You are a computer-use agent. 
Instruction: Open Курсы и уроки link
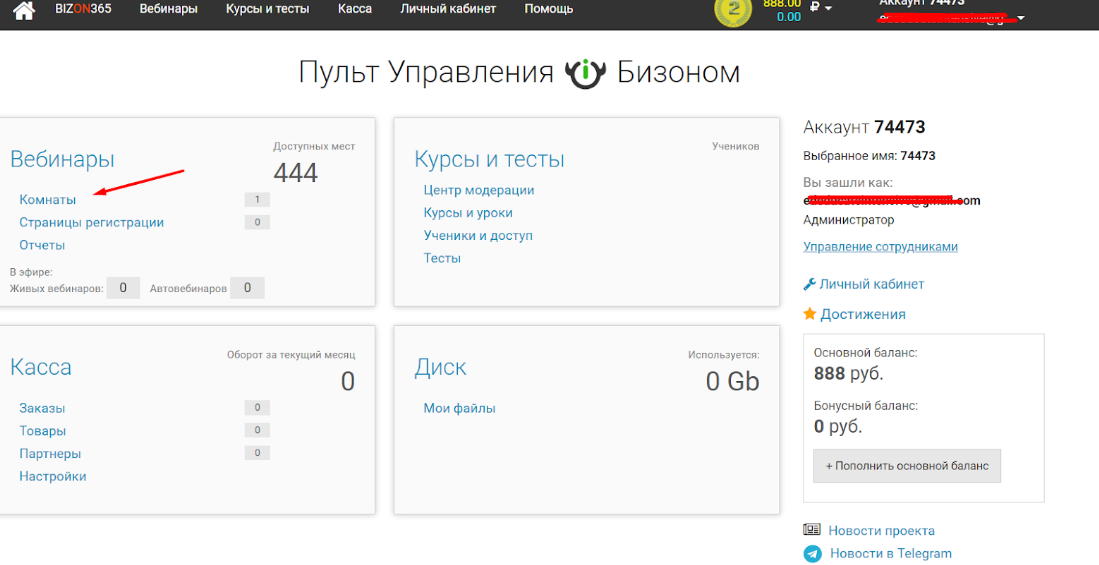pos(468,212)
